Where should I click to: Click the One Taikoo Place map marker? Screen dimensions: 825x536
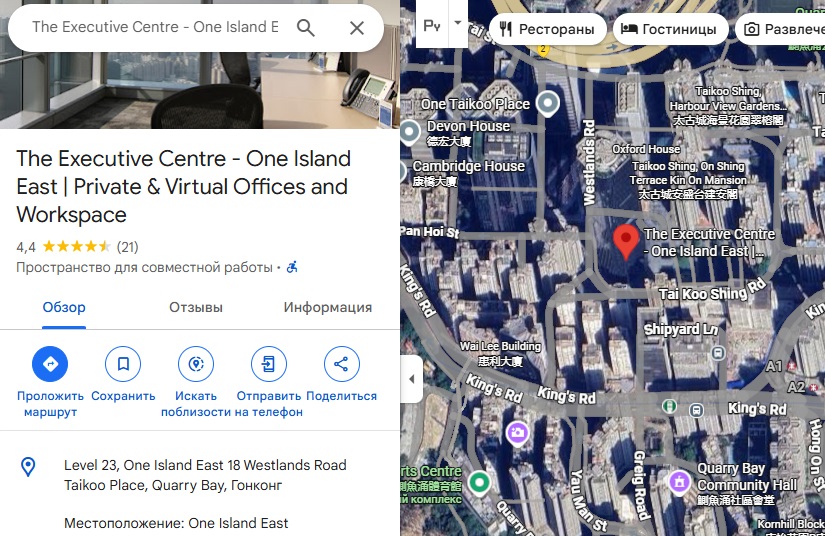click(548, 104)
